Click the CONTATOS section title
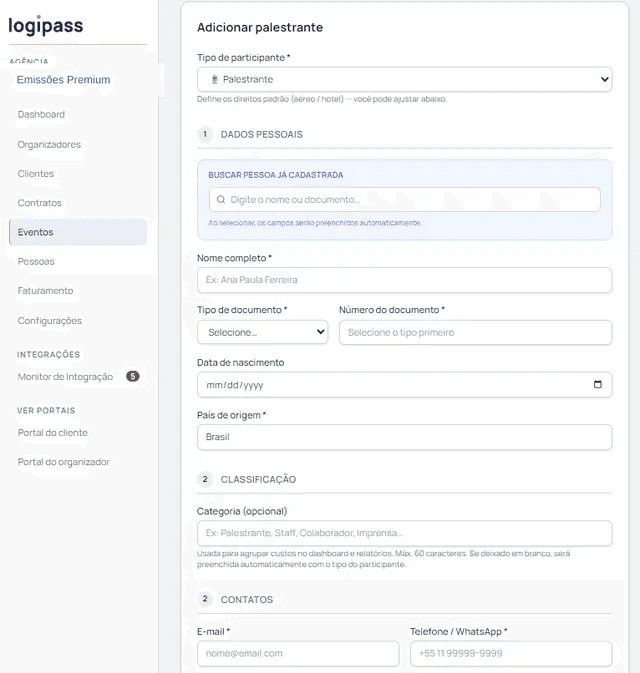This screenshot has width=640, height=673. [x=247, y=600]
